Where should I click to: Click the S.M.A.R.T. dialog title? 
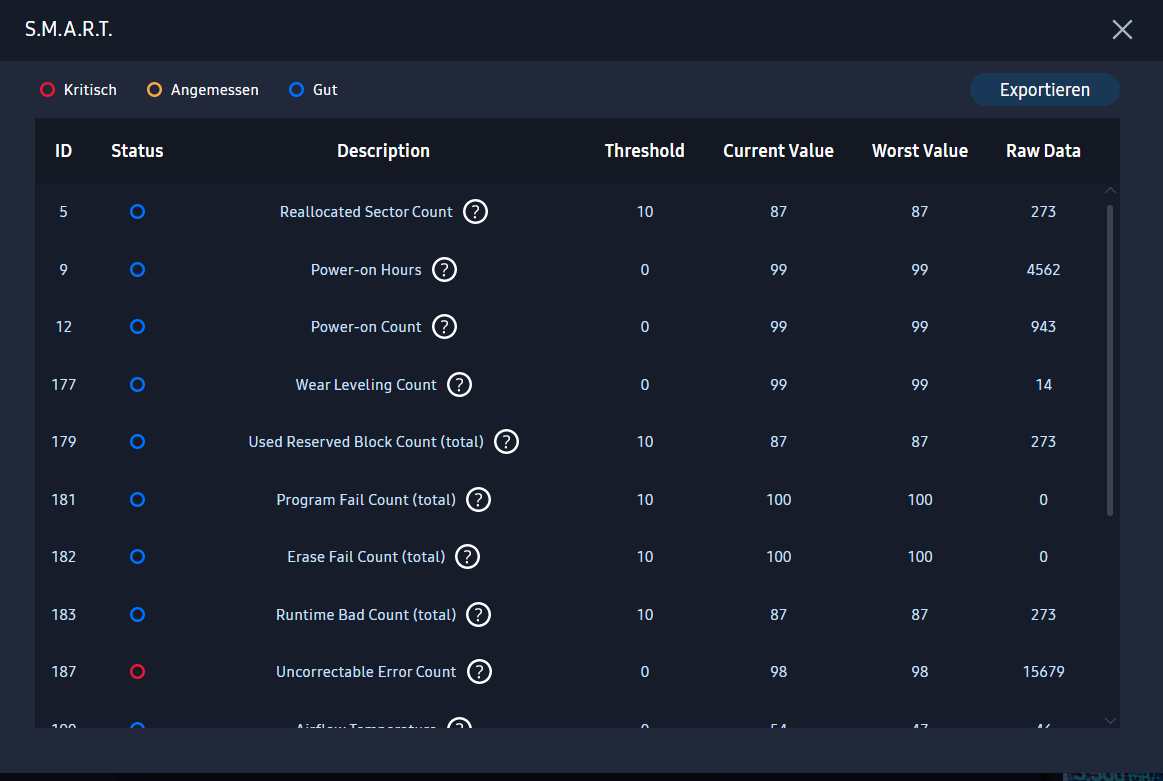pos(68,30)
